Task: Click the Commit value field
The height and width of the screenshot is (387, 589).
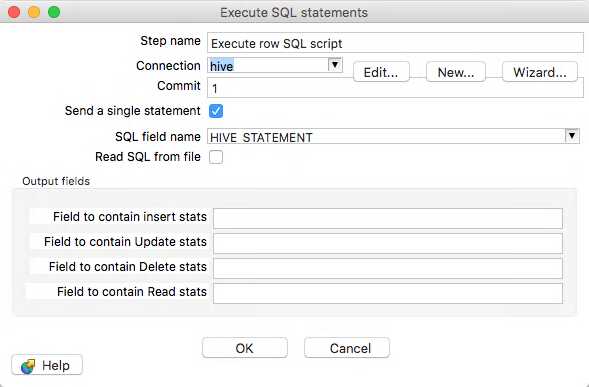Action: pyautogui.click(x=395, y=89)
